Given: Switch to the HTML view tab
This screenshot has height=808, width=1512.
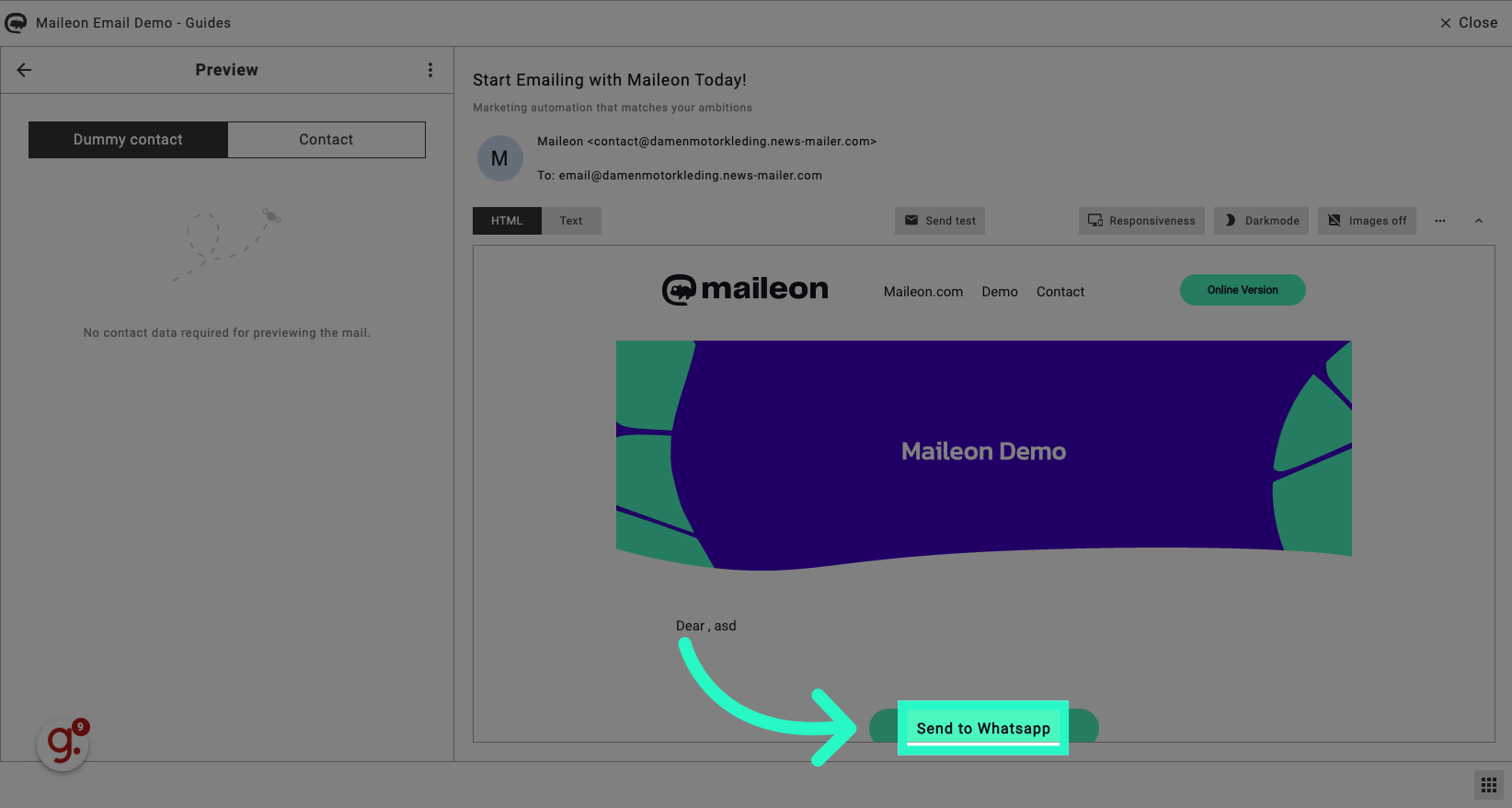Looking at the screenshot, I should point(507,221).
